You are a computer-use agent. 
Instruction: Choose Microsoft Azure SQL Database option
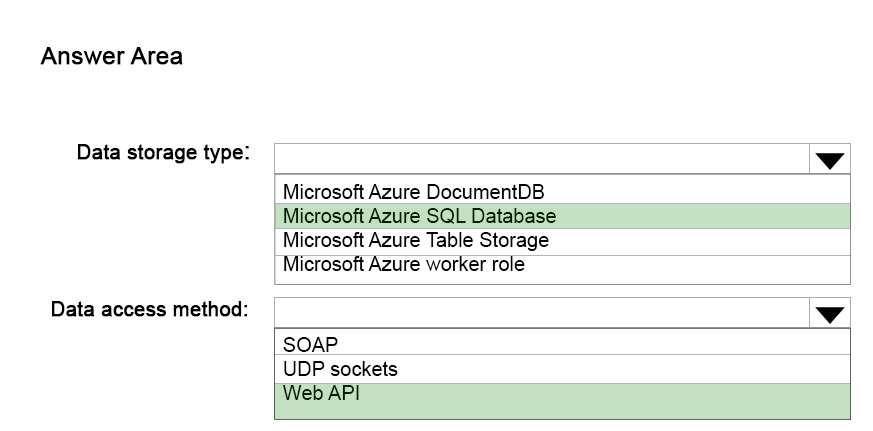pyautogui.click(x=562, y=216)
